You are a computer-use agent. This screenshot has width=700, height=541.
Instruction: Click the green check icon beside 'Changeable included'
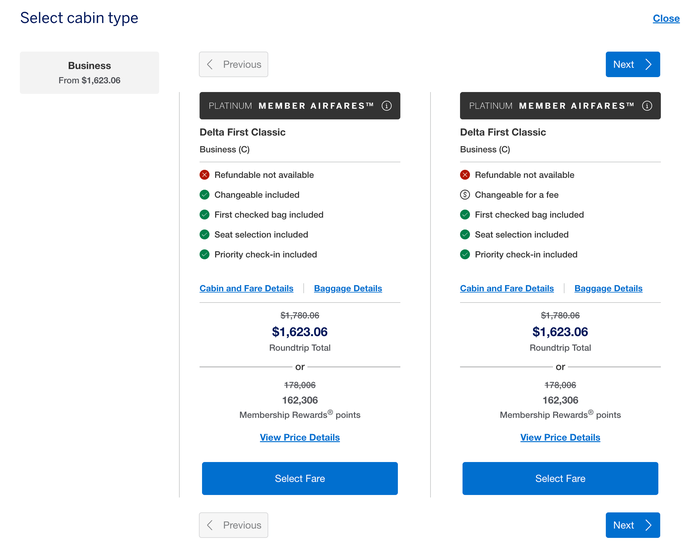click(204, 195)
